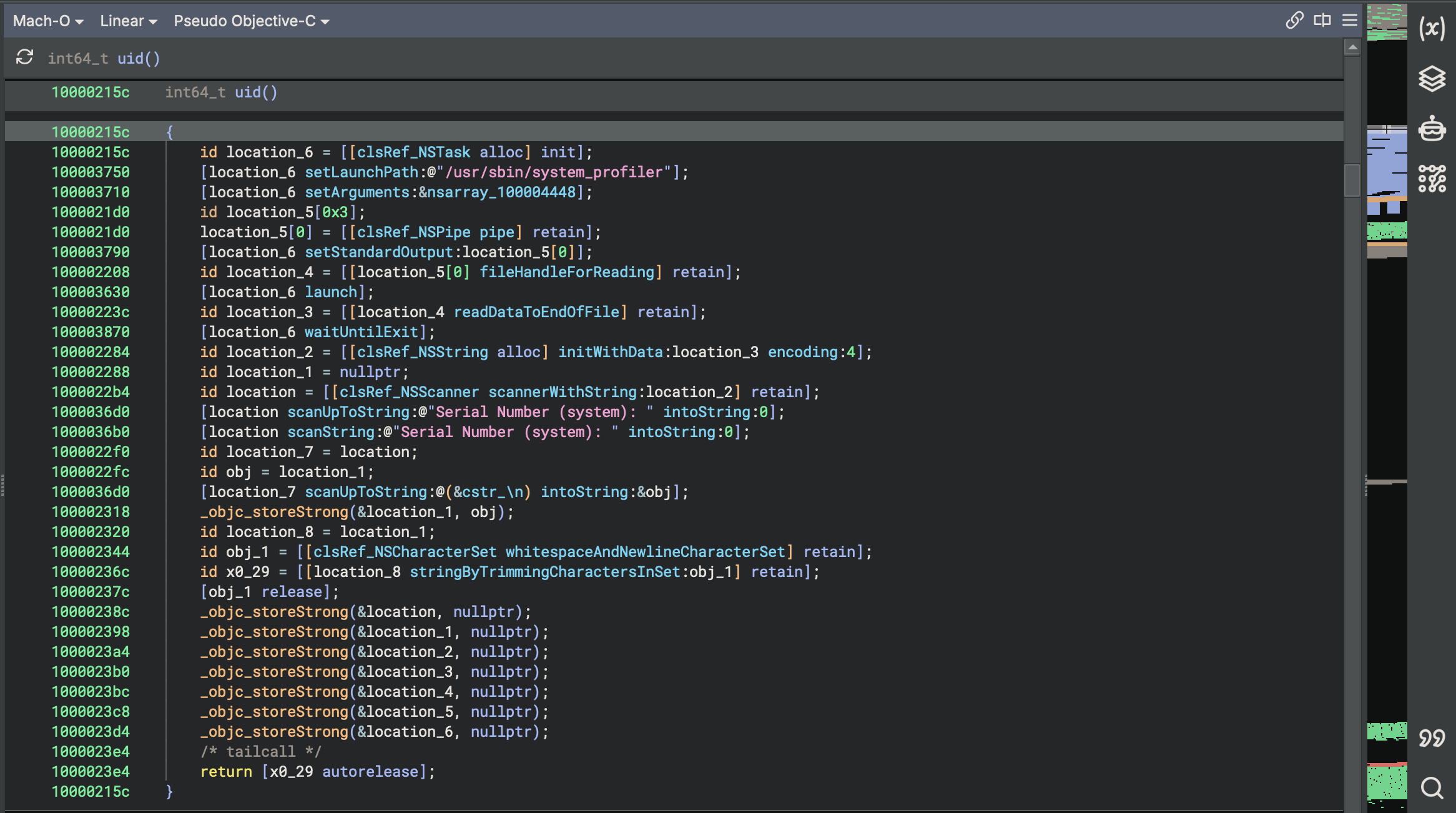Open the Mach-O binary view dropdown
Screen dimensions: 1456x813
tap(48, 21)
